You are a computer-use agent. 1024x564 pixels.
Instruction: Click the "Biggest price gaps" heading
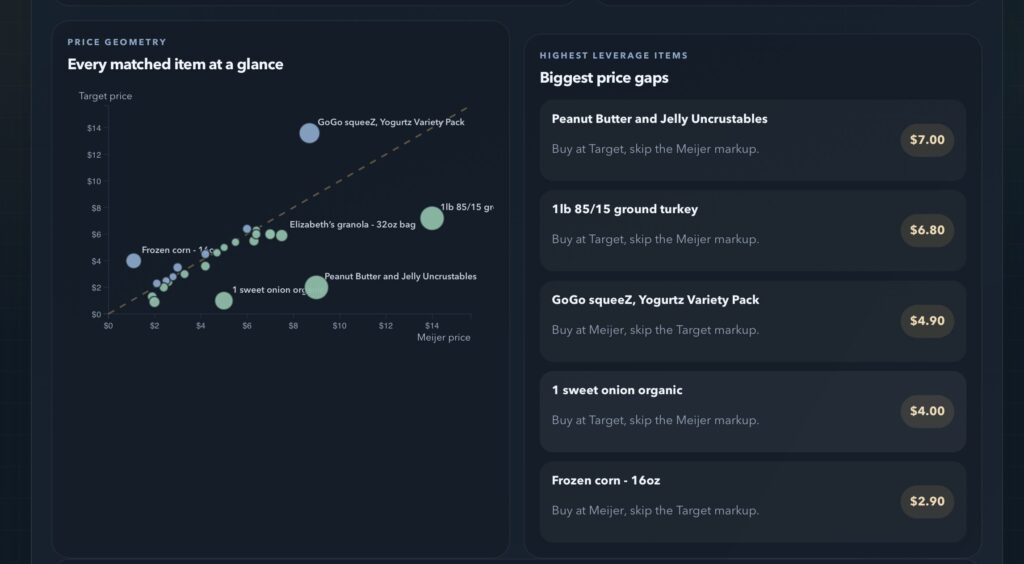pyautogui.click(x=604, y=78)
